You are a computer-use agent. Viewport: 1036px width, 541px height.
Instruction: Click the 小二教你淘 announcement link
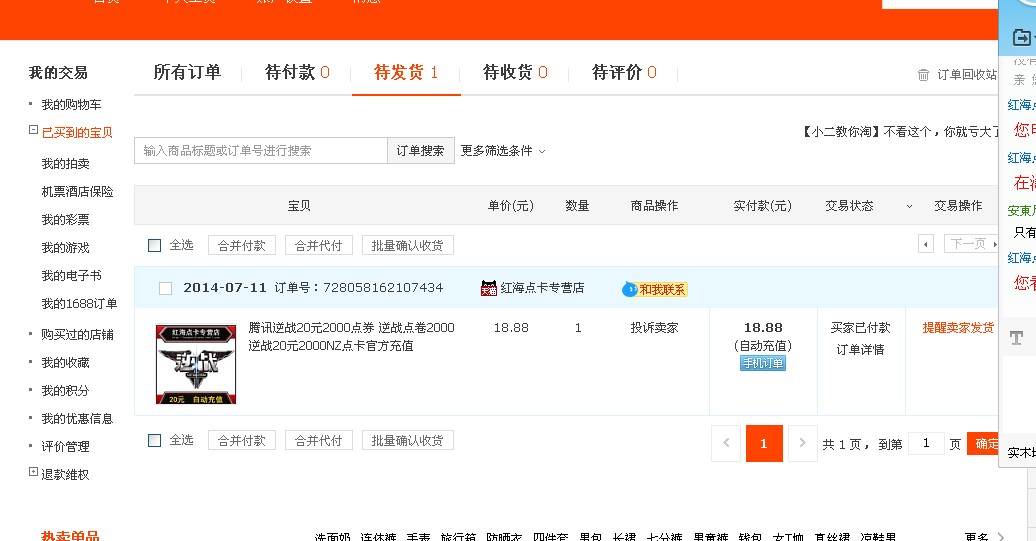pos(900,132)
